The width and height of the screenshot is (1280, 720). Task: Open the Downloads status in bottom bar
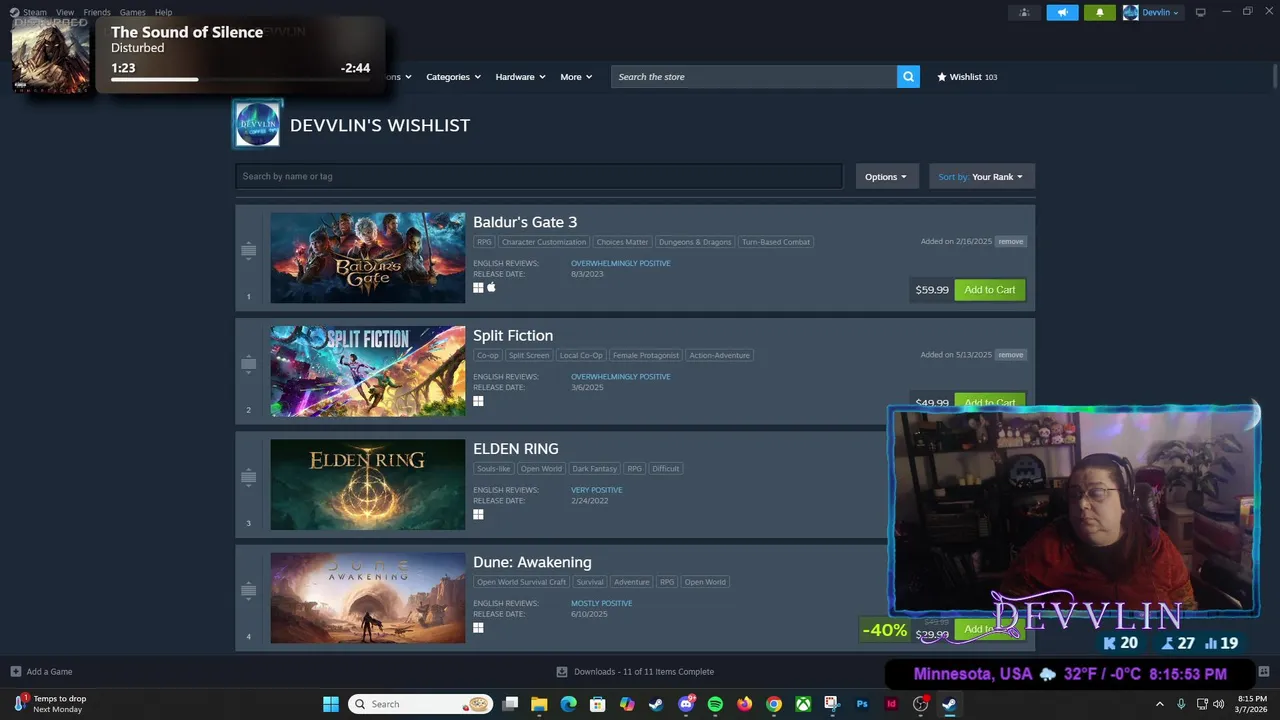point(635,671)
